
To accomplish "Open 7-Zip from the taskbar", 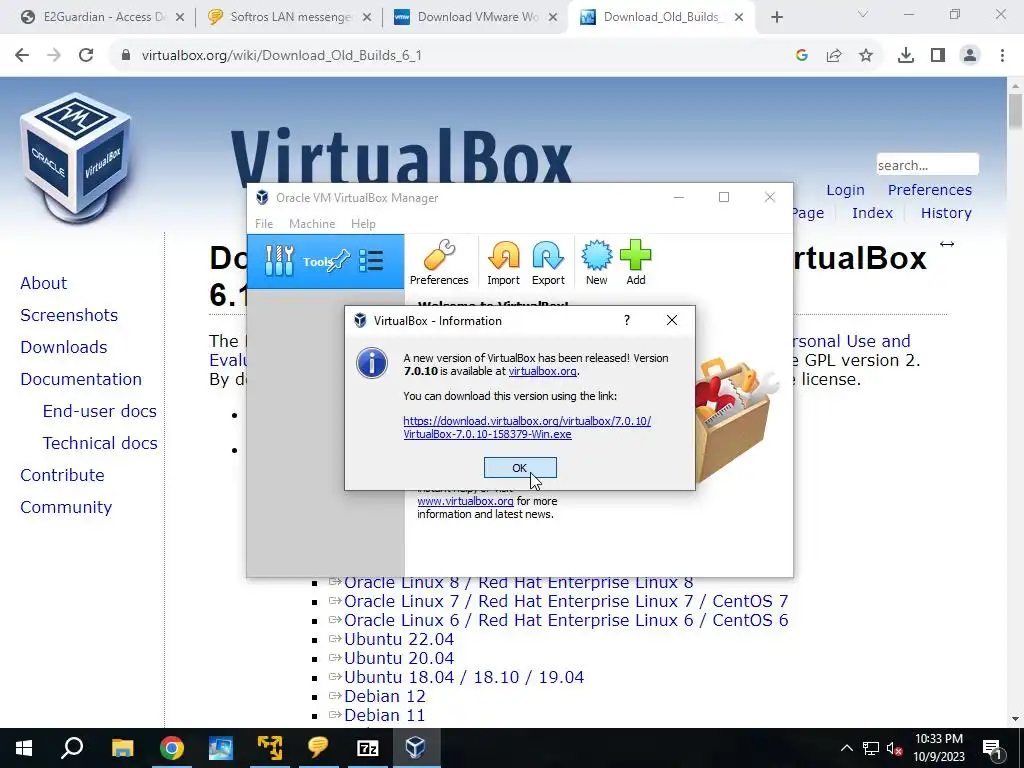I will (x=368, y=748).
